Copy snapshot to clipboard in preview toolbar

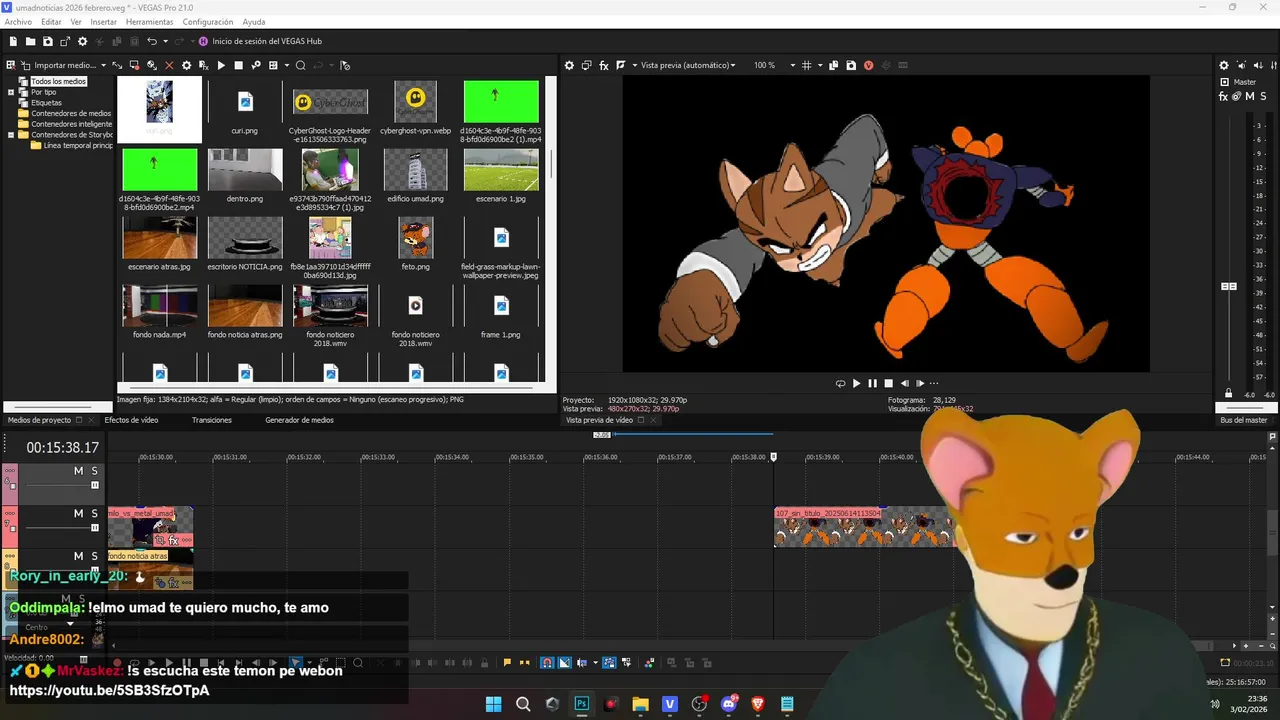tap(834, 65)
